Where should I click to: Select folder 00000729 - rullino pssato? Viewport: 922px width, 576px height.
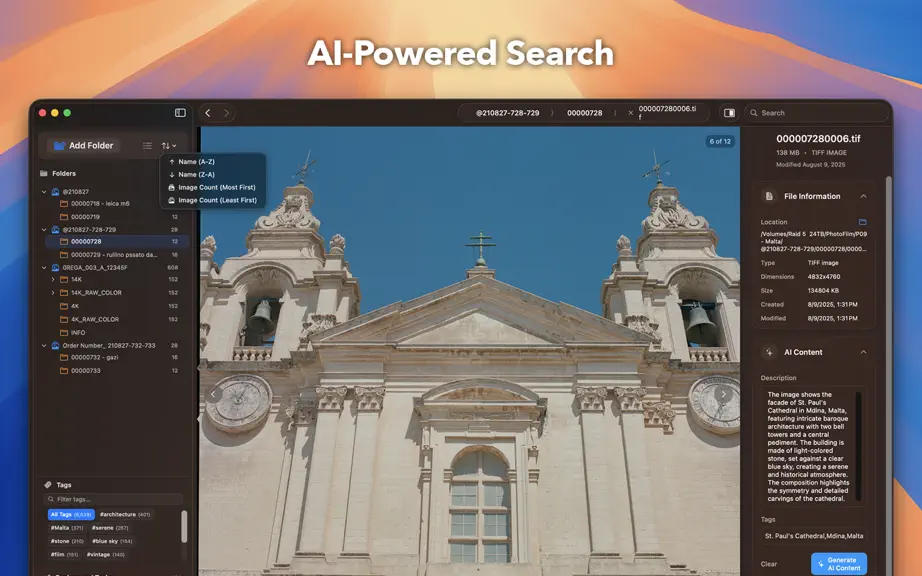point(117,255)
